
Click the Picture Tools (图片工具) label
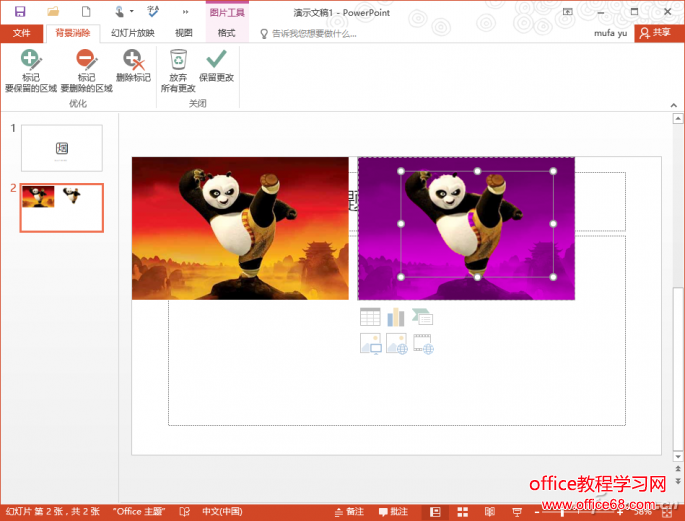pyautogui.click(x=227, y=12)
